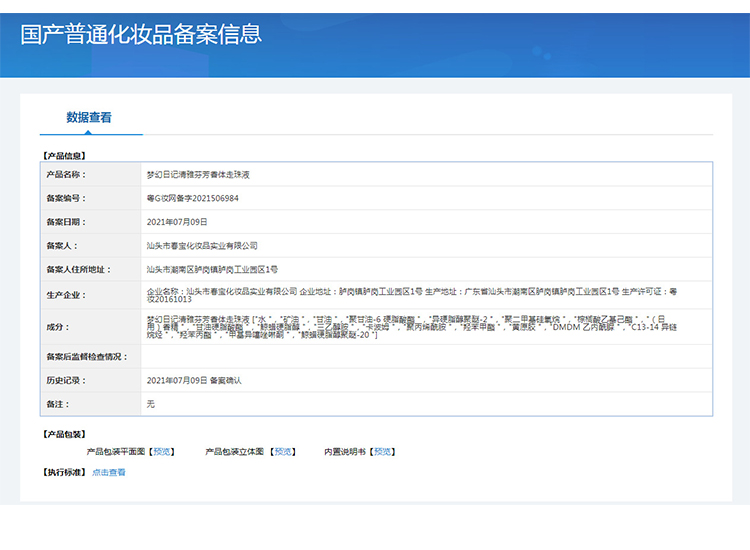
Task: Click the filer company name in 备案人 row
Action: coord(202,245)
